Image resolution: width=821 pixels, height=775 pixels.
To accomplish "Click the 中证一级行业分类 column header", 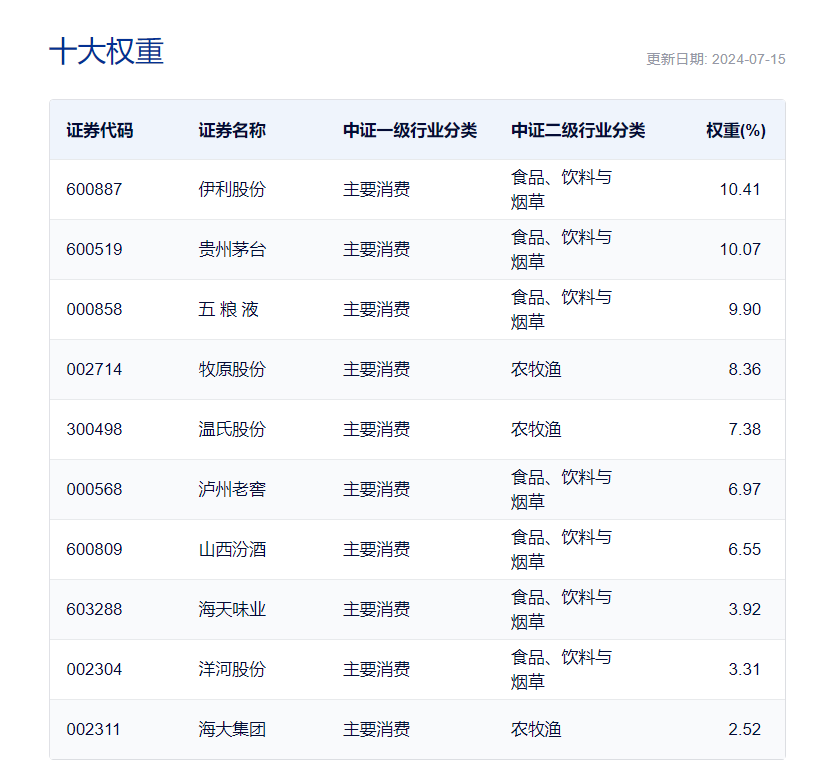I will (x=410, y=130).
